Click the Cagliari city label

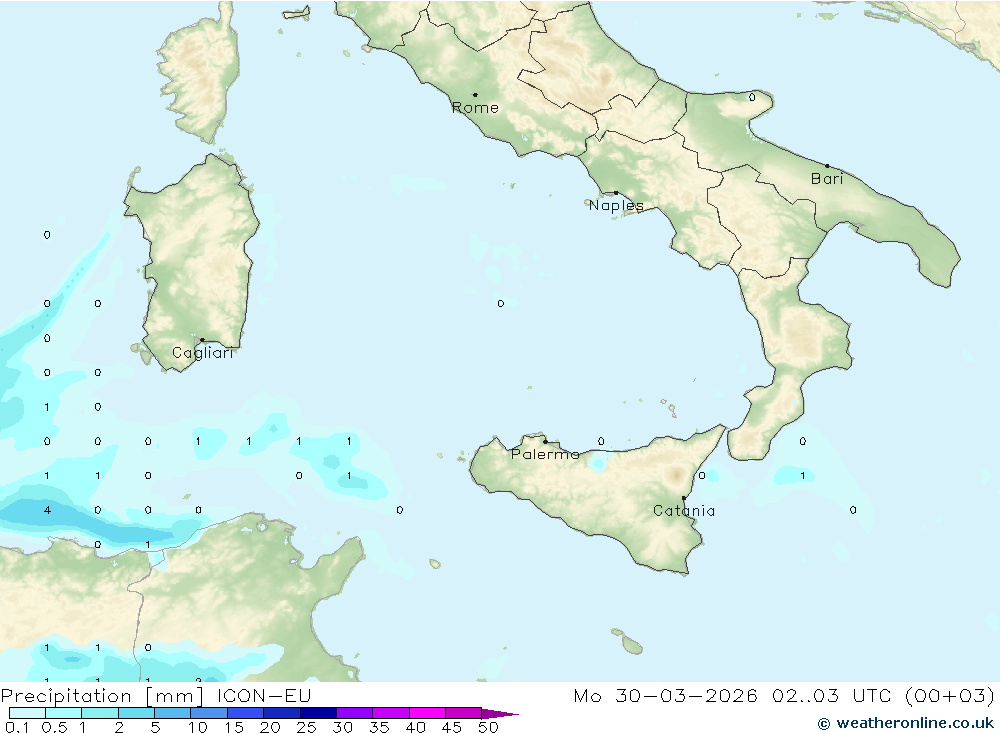tap(202, 353)
